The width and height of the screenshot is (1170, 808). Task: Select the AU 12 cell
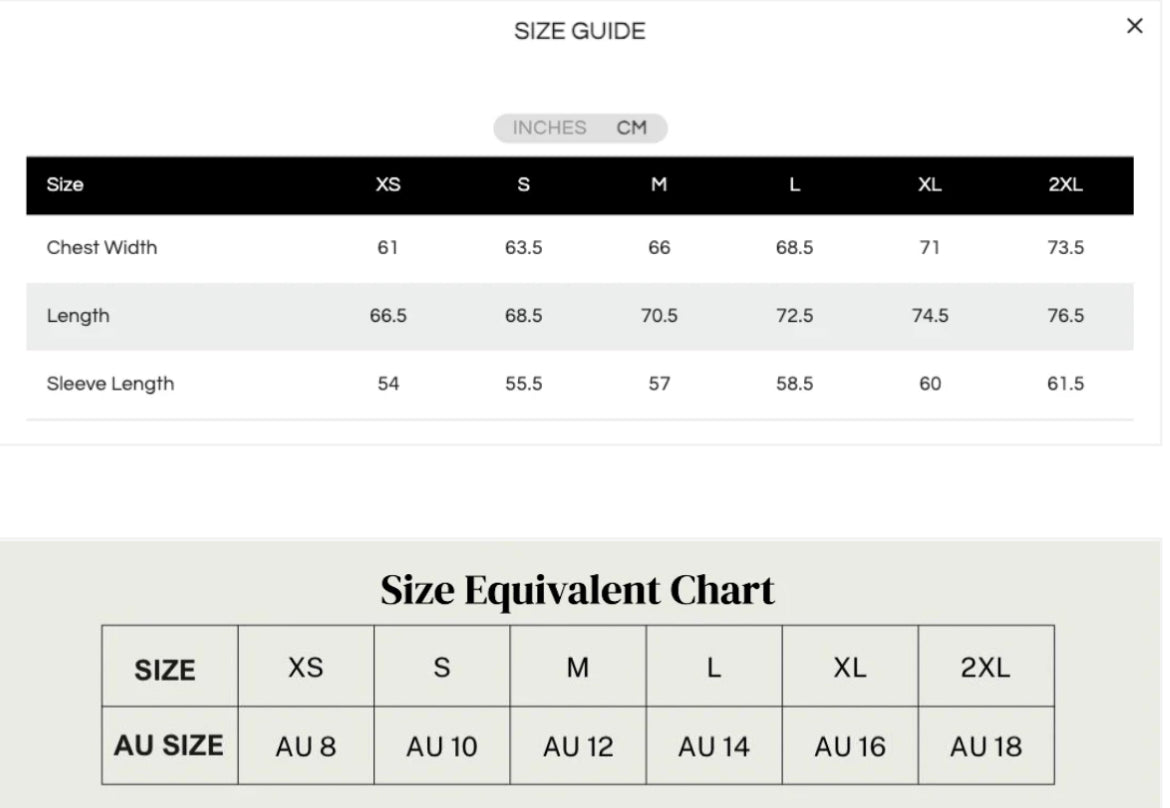click(578, 746)
